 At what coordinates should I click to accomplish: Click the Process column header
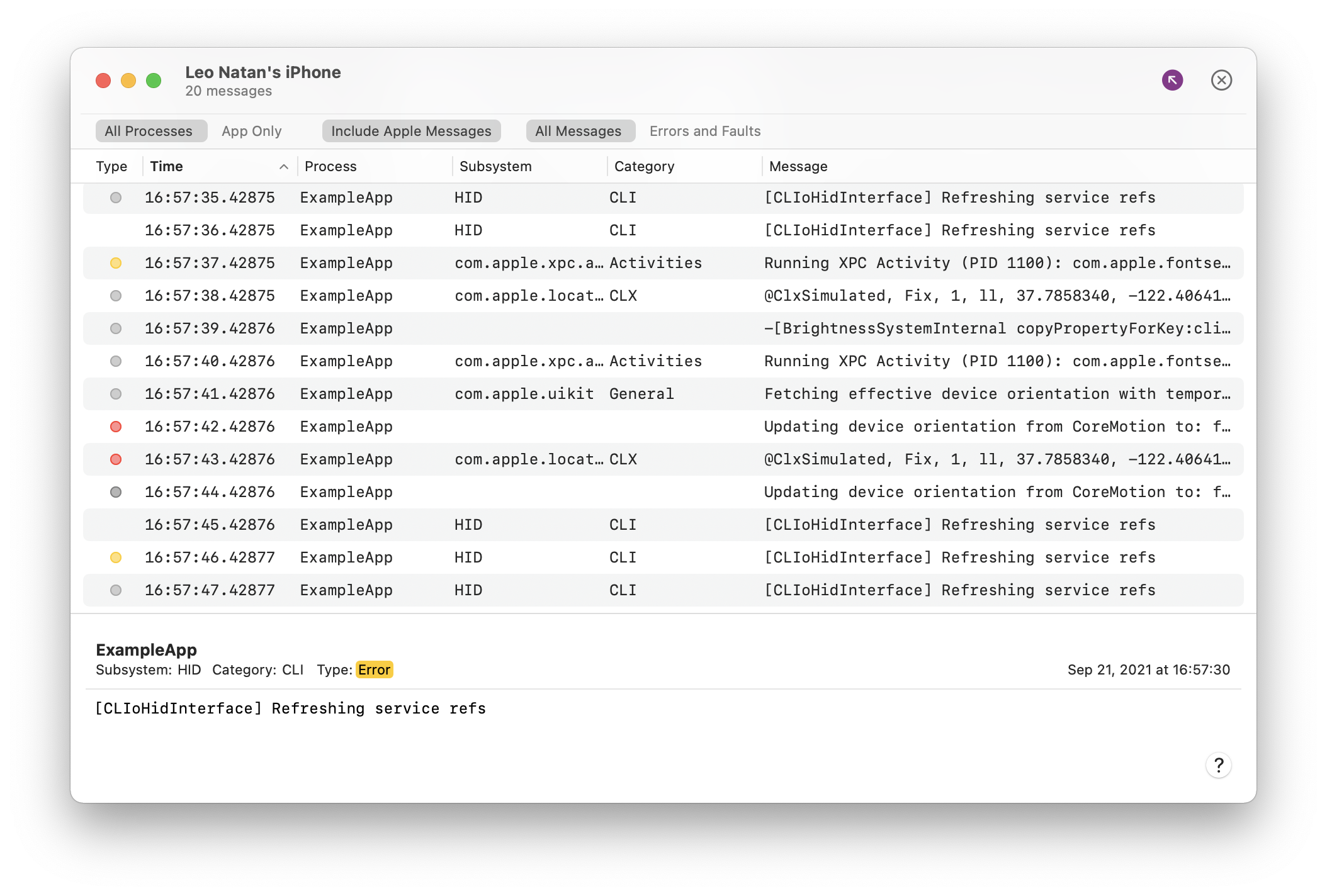(330, 167)
